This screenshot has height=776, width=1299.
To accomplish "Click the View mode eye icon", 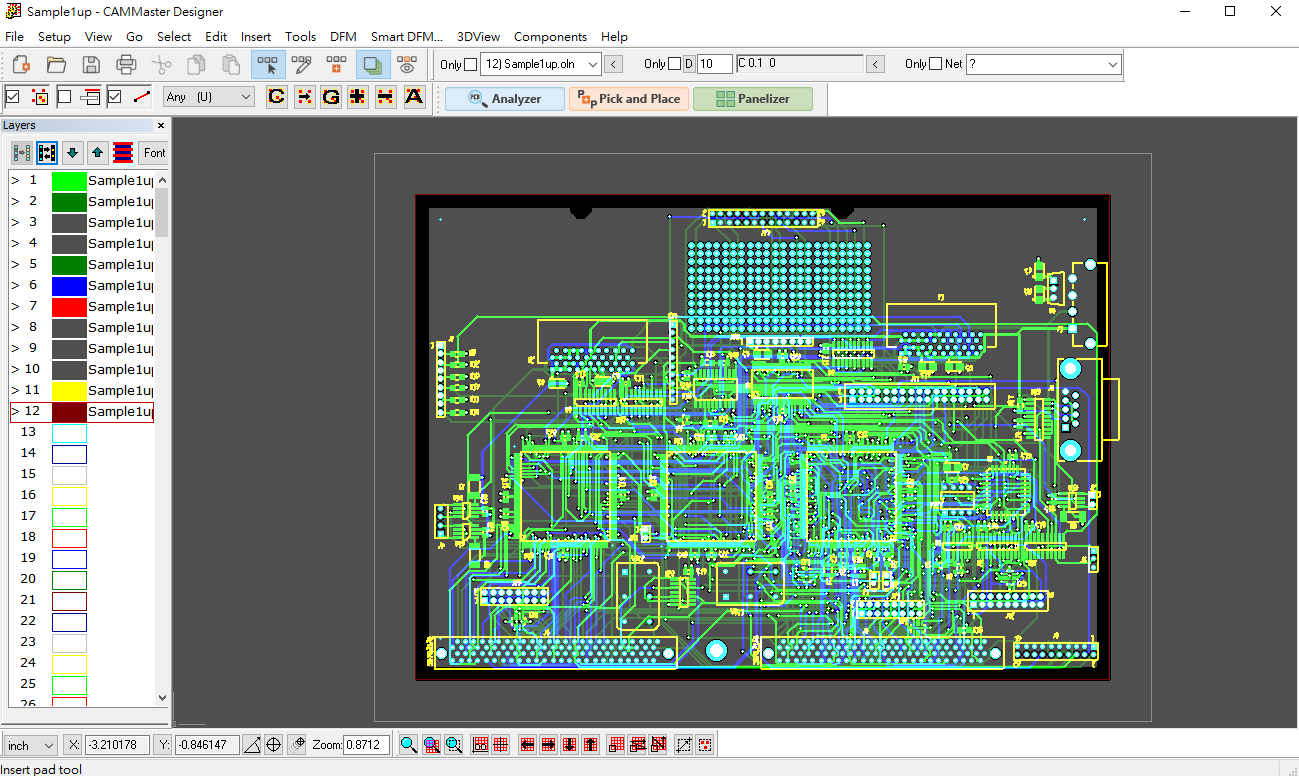I will [406, 65].
